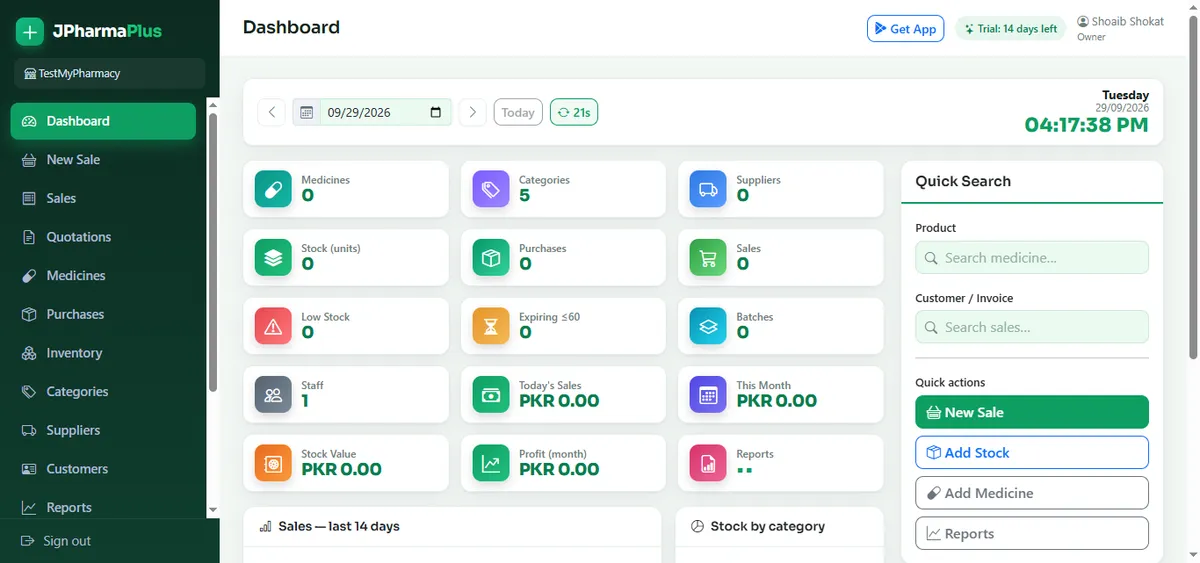Open Inventory in the sidebar
Screen dimensions: 1200x563
click(103, 353)
